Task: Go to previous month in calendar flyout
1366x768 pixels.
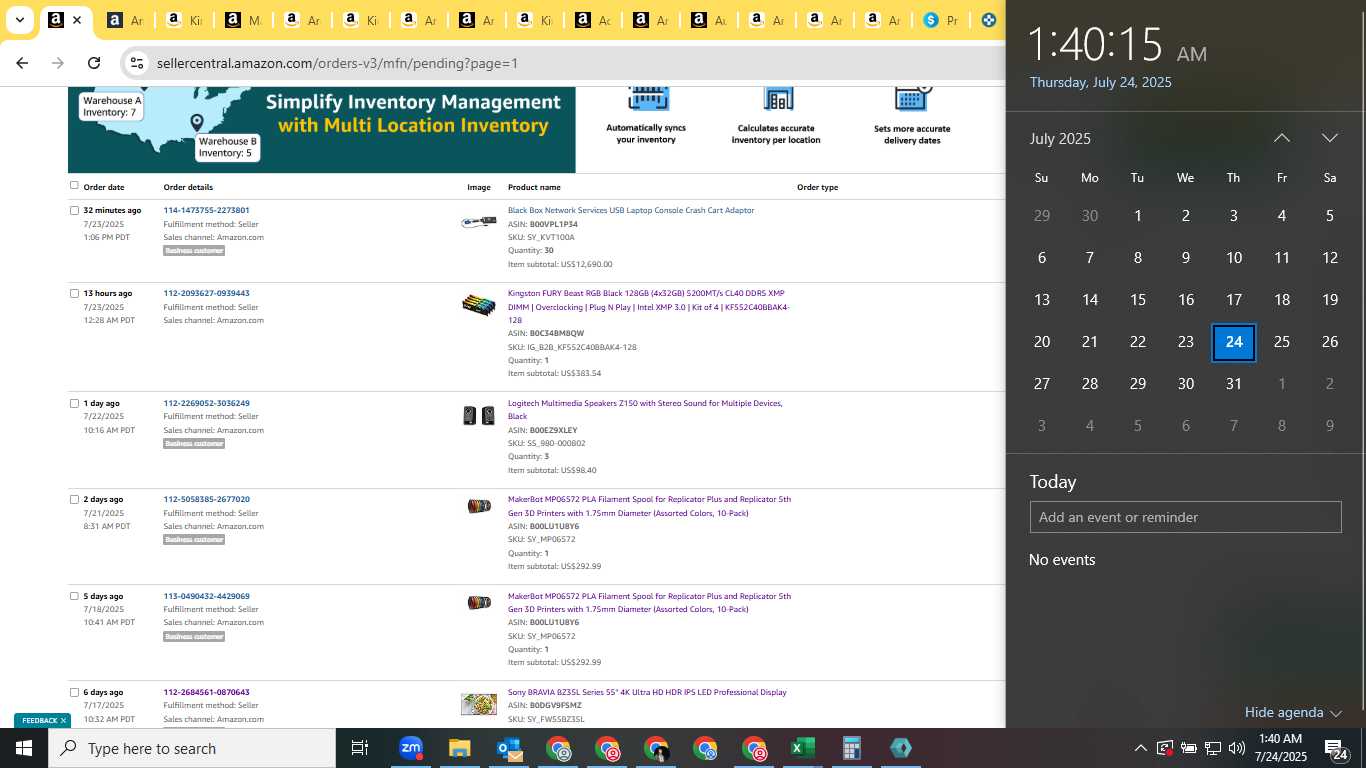Action: point(1281,138)
